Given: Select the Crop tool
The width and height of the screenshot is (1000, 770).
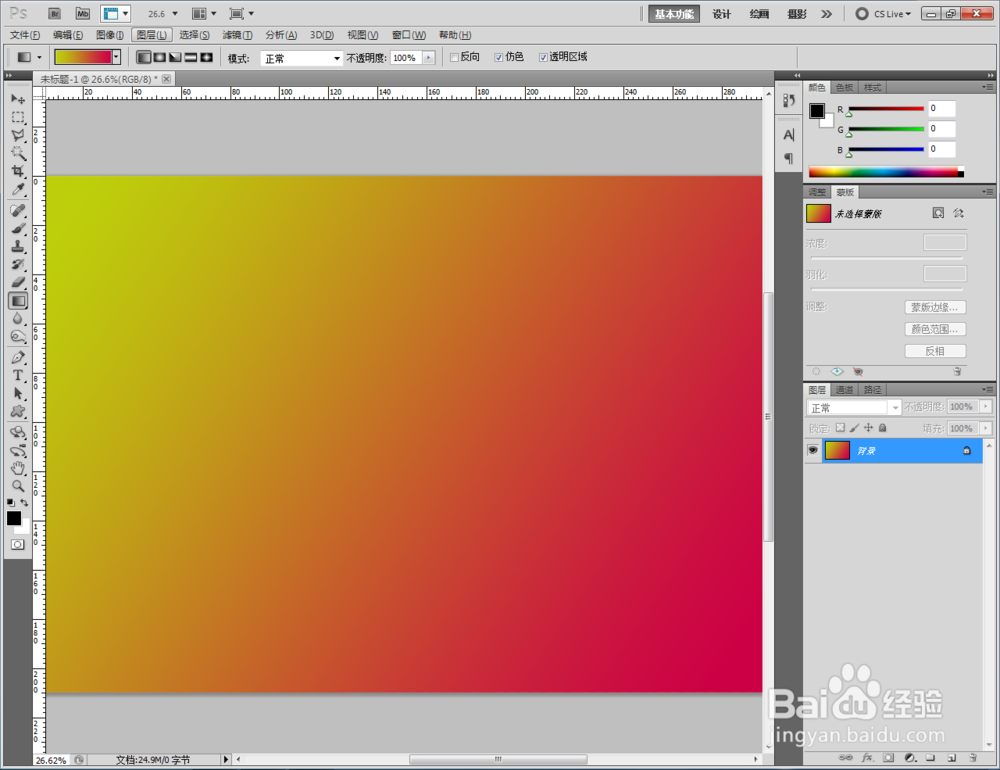Looking at the screenshot, I should pos(18,171).
